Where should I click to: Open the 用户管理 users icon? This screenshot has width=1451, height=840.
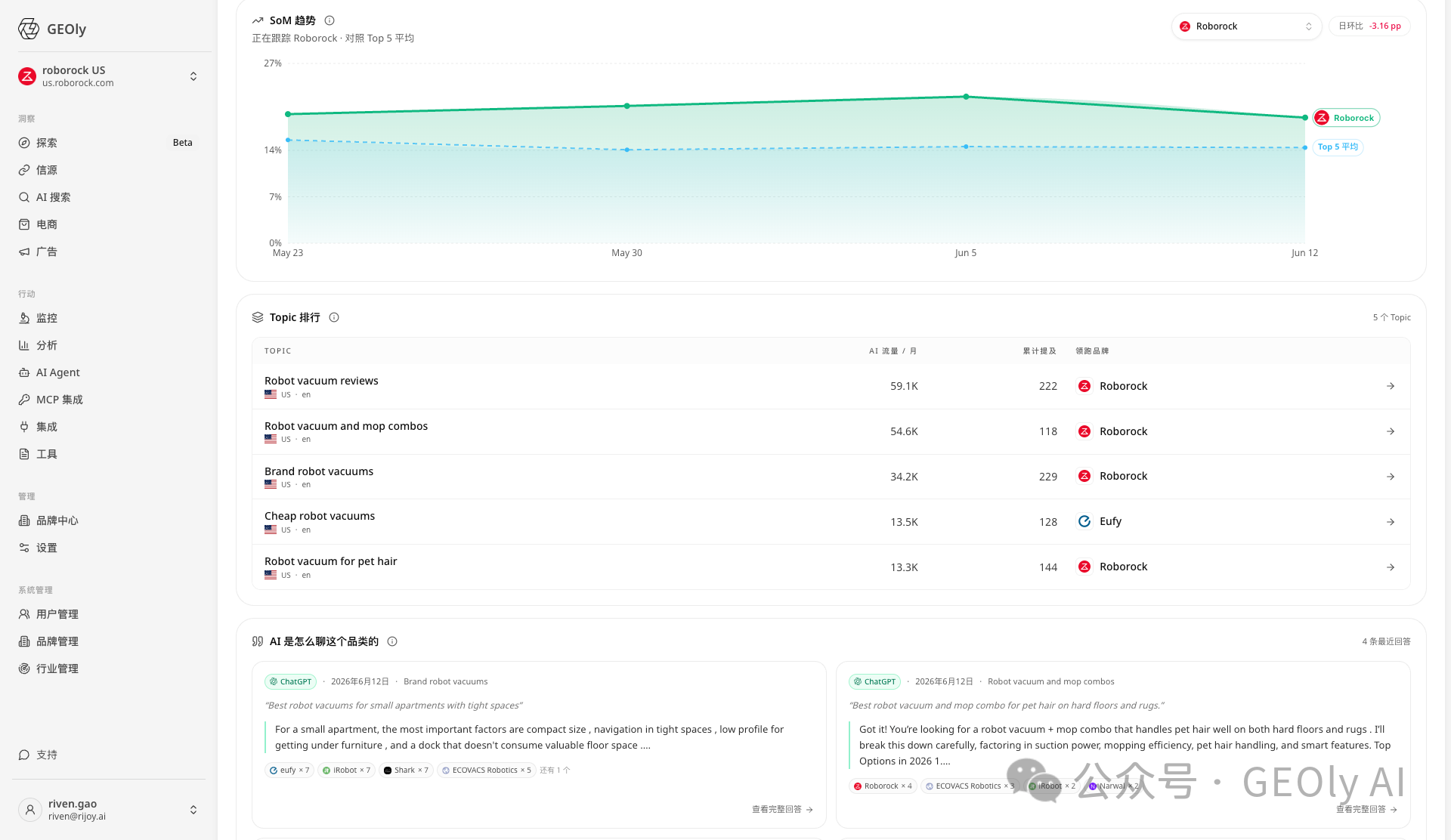24,614
